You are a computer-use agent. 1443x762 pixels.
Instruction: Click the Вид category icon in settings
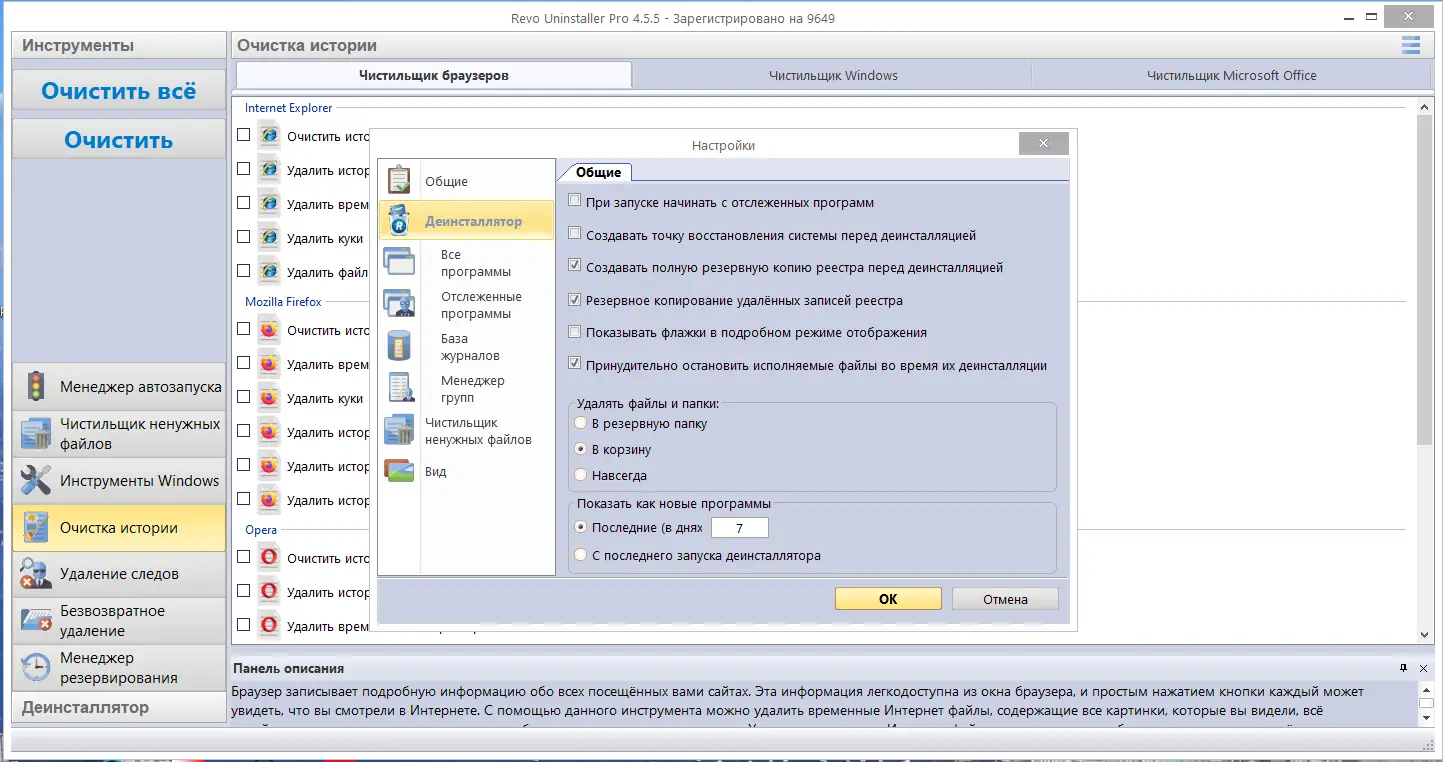pos(399,471)
